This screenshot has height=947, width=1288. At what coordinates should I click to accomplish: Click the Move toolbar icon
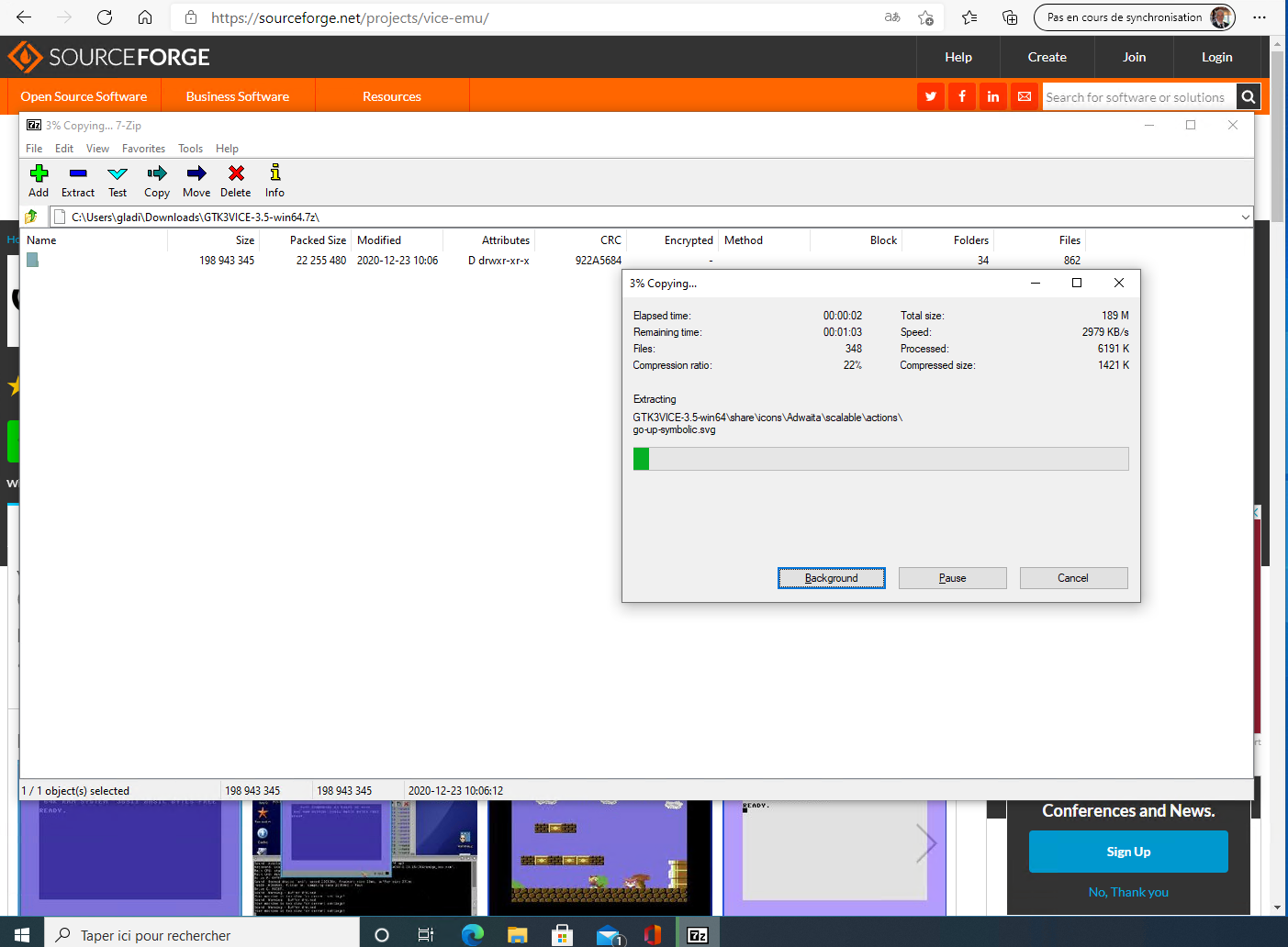click(x=196, y=180)
